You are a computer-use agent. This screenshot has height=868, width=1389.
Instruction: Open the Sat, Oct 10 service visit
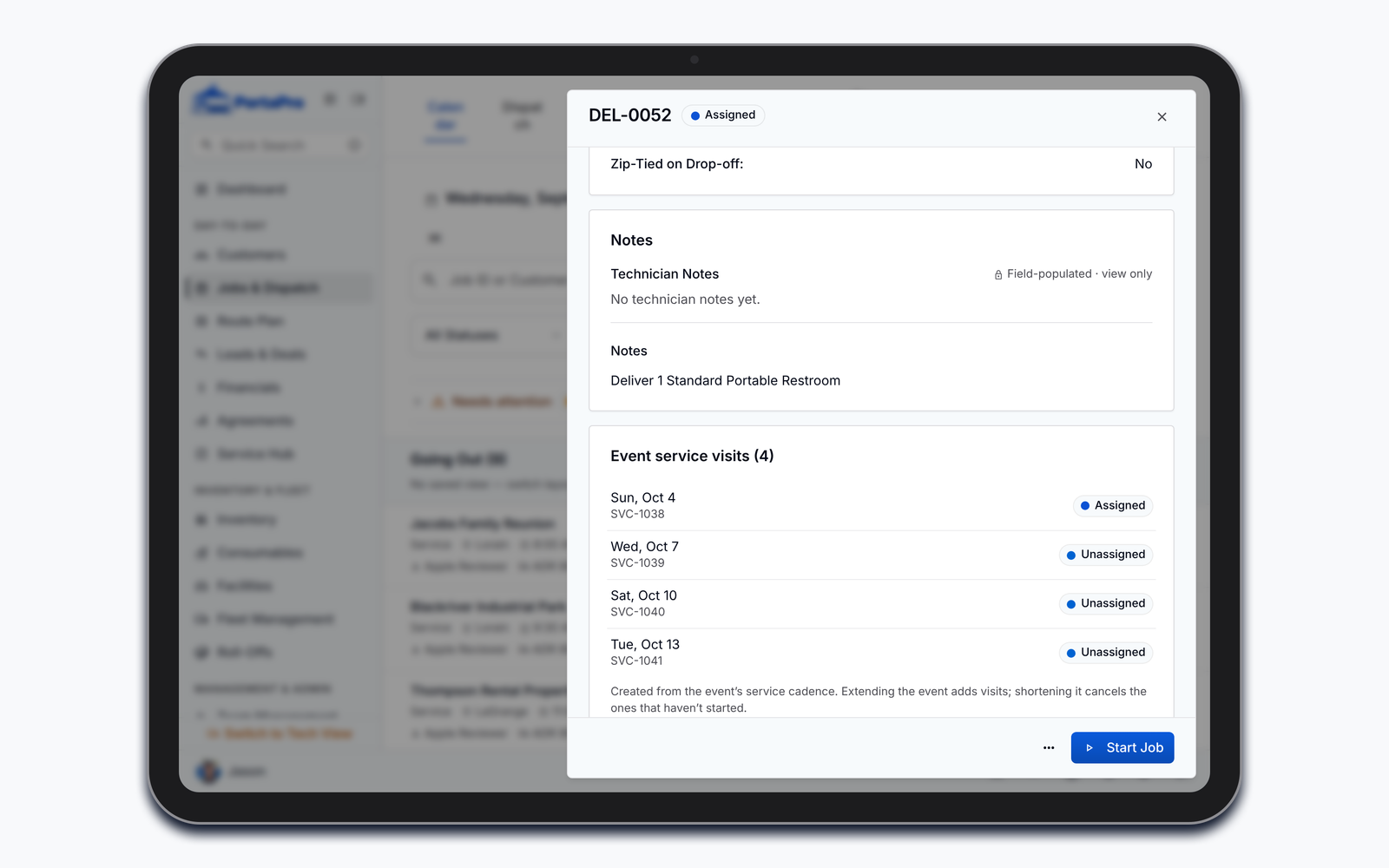(881, 603)
